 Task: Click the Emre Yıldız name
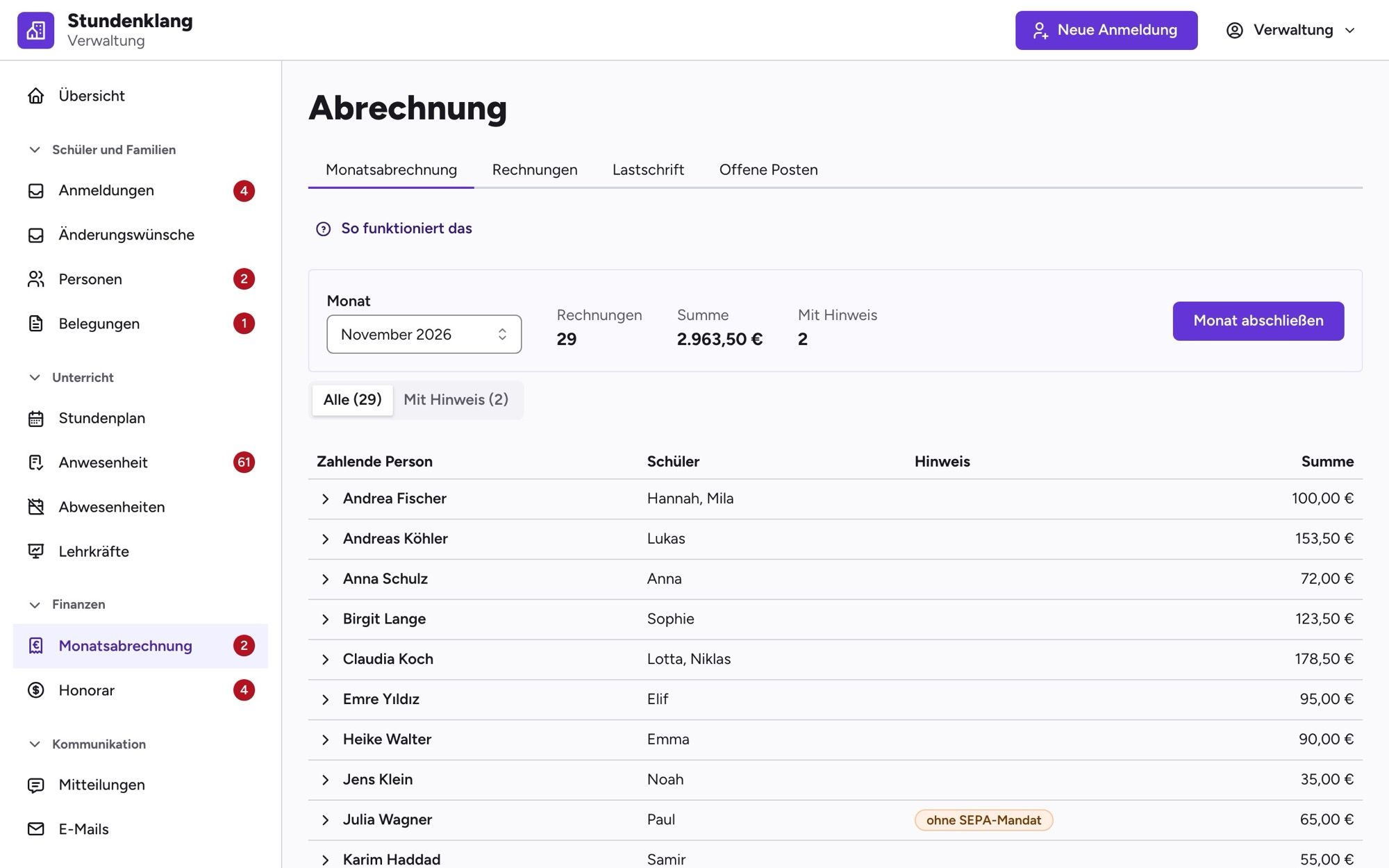pos(381,699)
